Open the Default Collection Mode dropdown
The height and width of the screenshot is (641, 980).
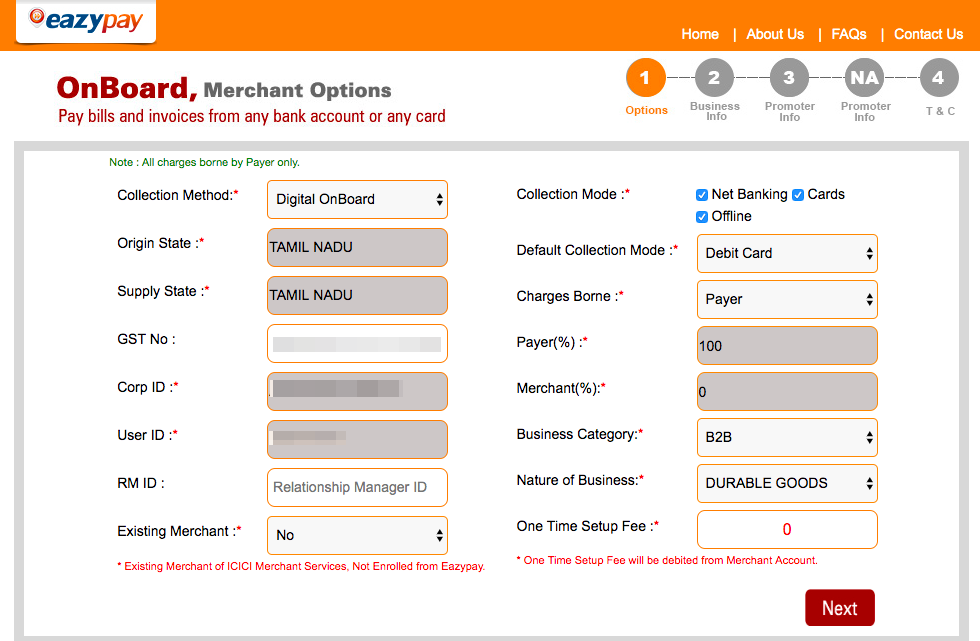click(786, 253)
